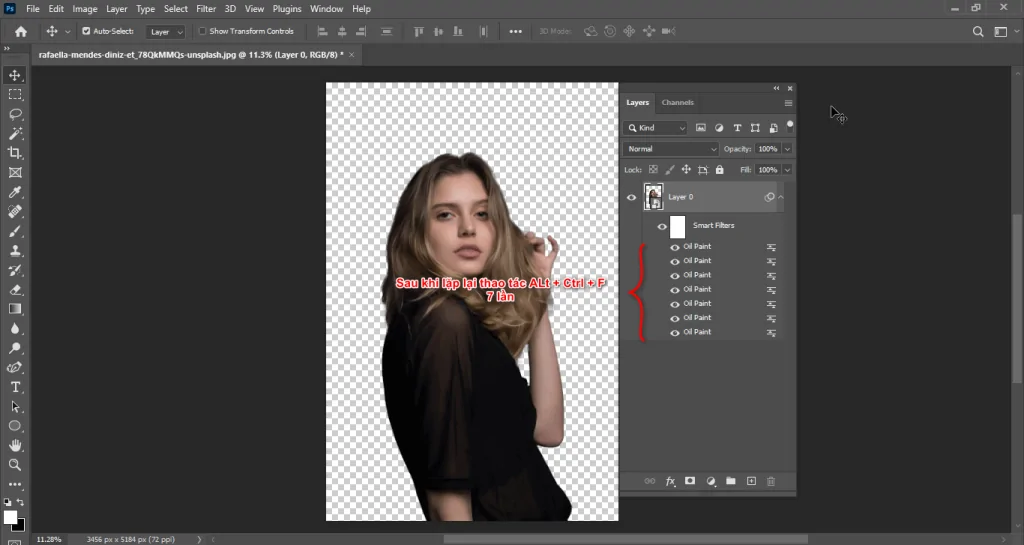Click the Home icon in options bar

(21, 31)
